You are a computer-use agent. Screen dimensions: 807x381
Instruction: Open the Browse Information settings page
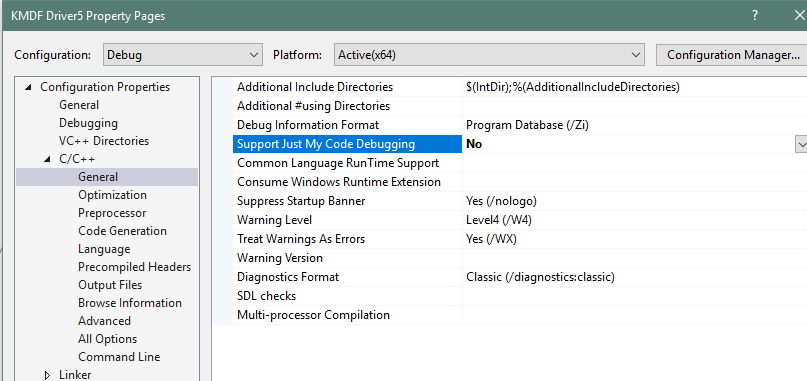(130, 303)
